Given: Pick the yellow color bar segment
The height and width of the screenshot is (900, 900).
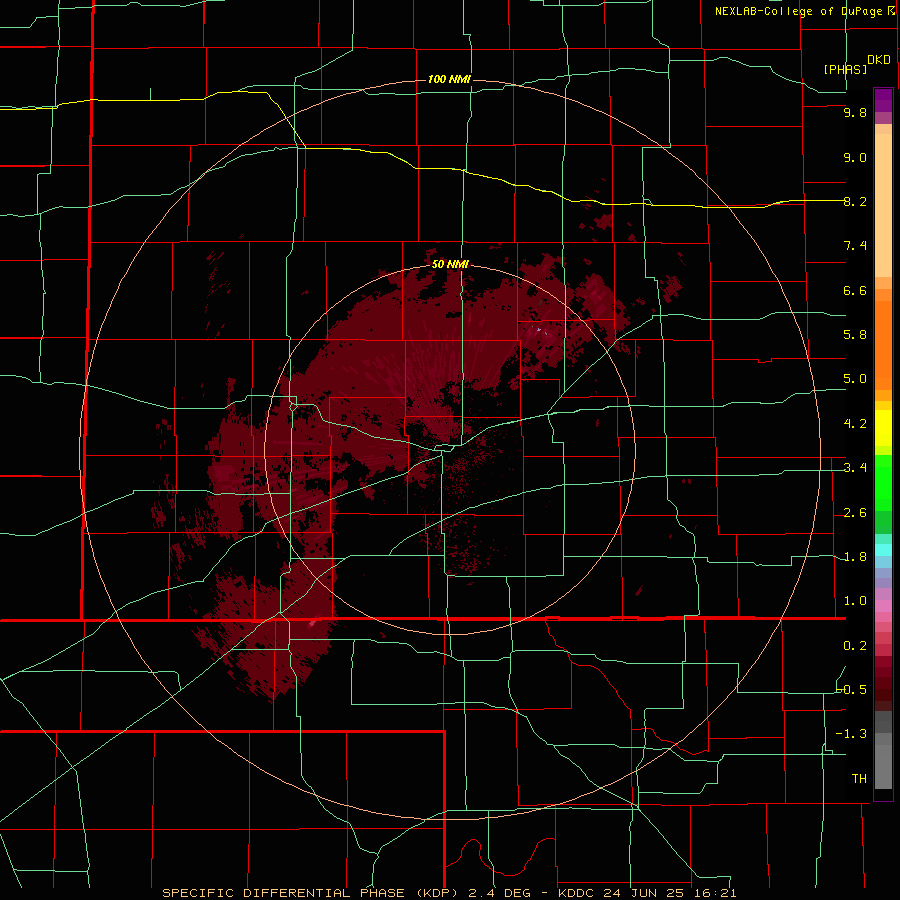Looking at the screenshot, I should [x=883, y=428].
